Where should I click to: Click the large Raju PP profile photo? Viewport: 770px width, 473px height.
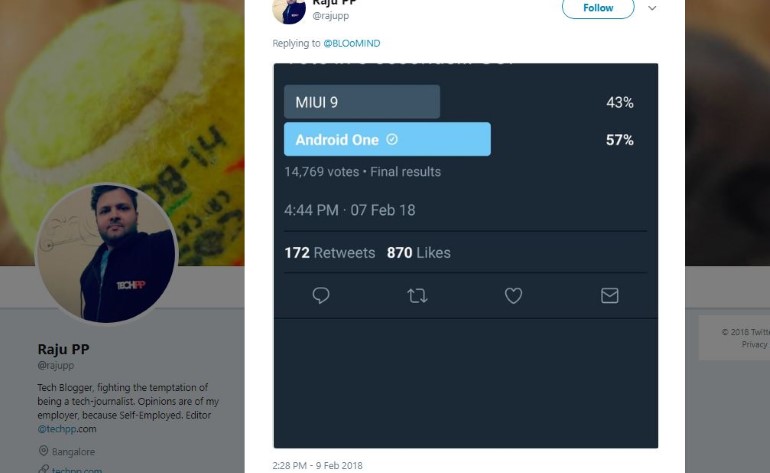[x=107, y=254]
